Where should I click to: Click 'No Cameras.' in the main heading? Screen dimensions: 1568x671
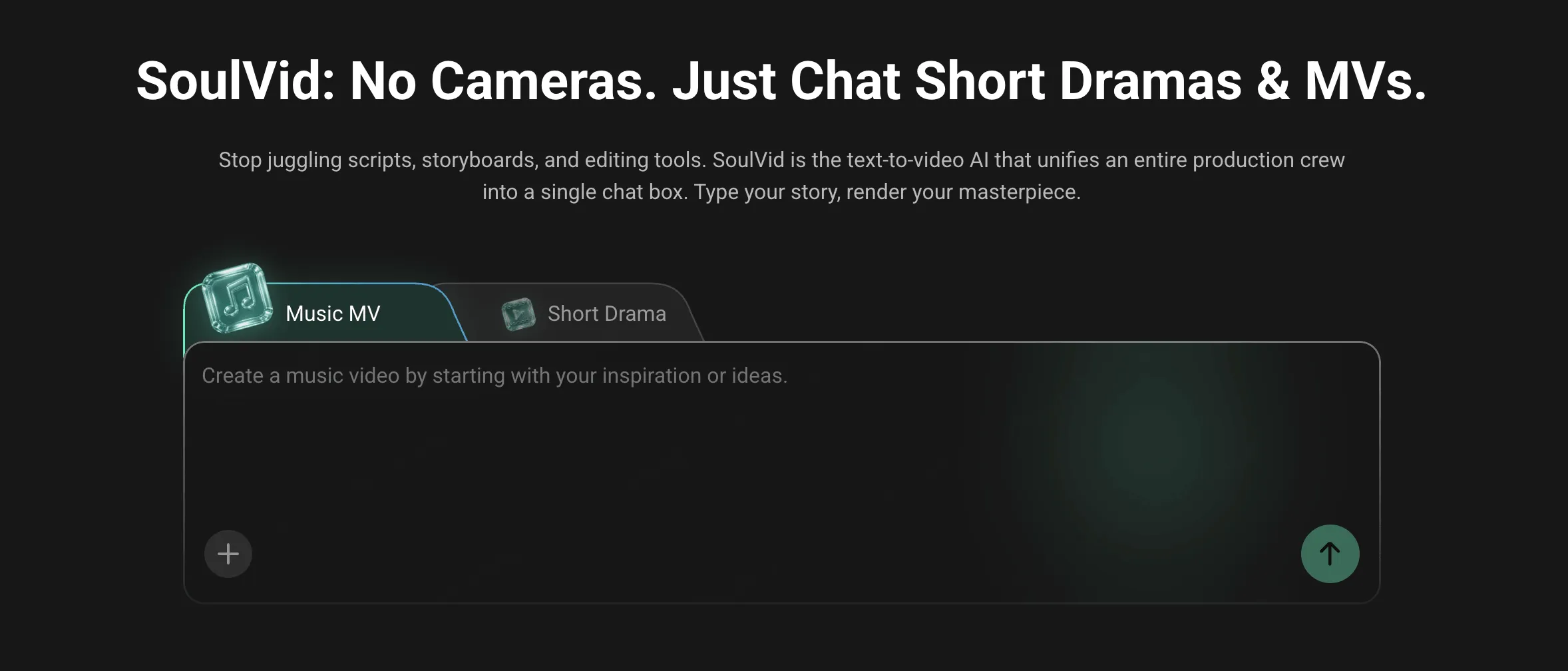[x=504, y=81]
